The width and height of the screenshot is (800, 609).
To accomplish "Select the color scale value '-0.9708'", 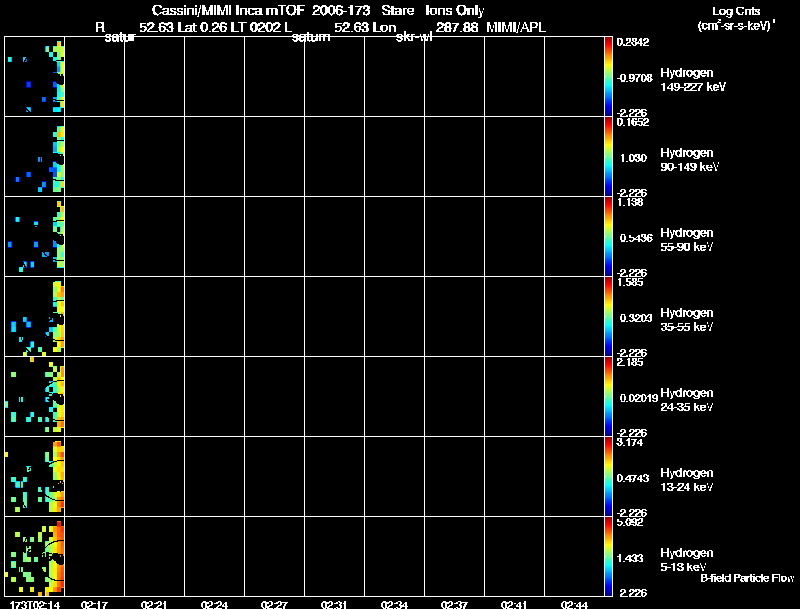I will 634,78.
